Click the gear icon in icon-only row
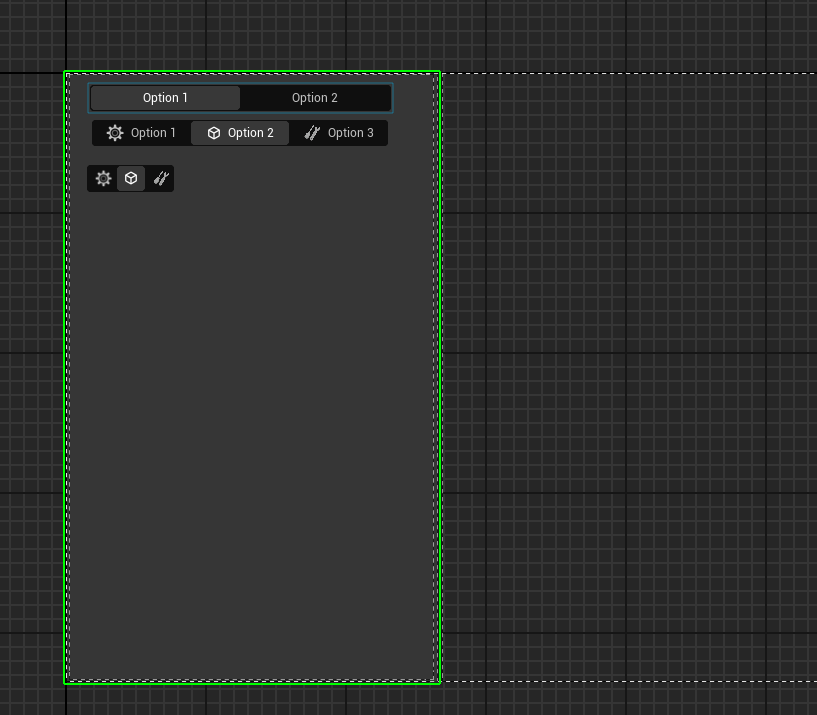Image resolution: width=817 pixels, height=715 pixels. coord(103,179)
